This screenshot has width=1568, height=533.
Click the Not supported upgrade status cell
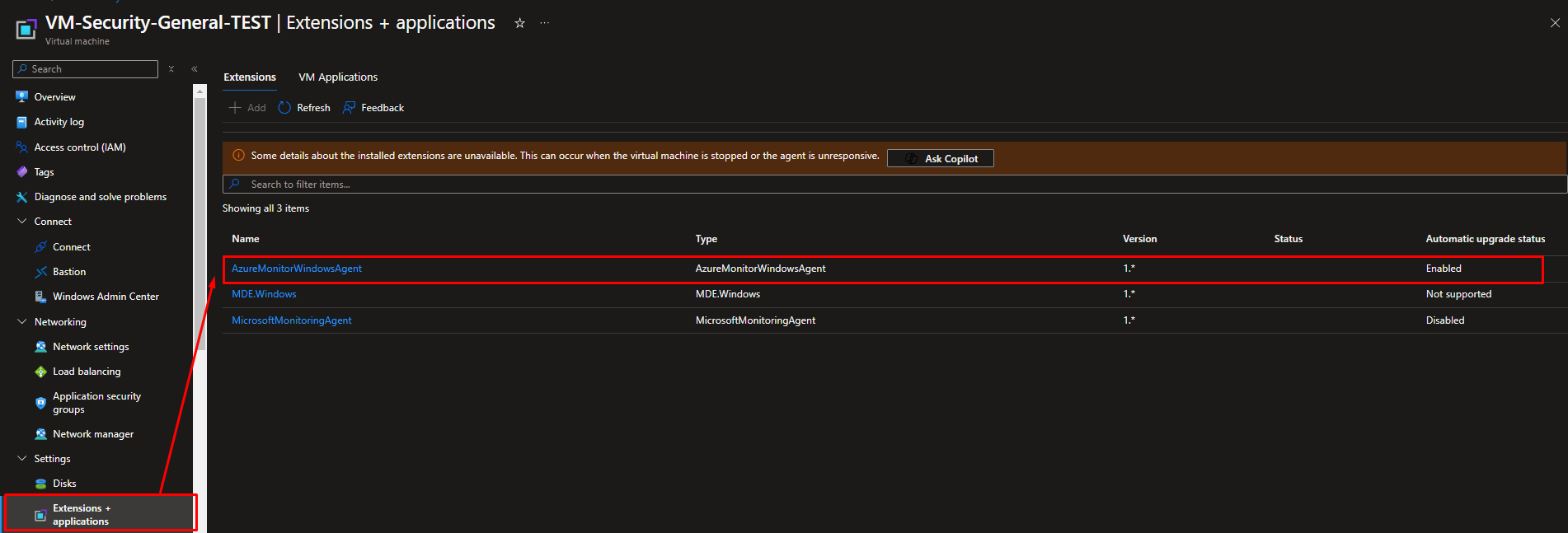click(x=1458, y=294)
